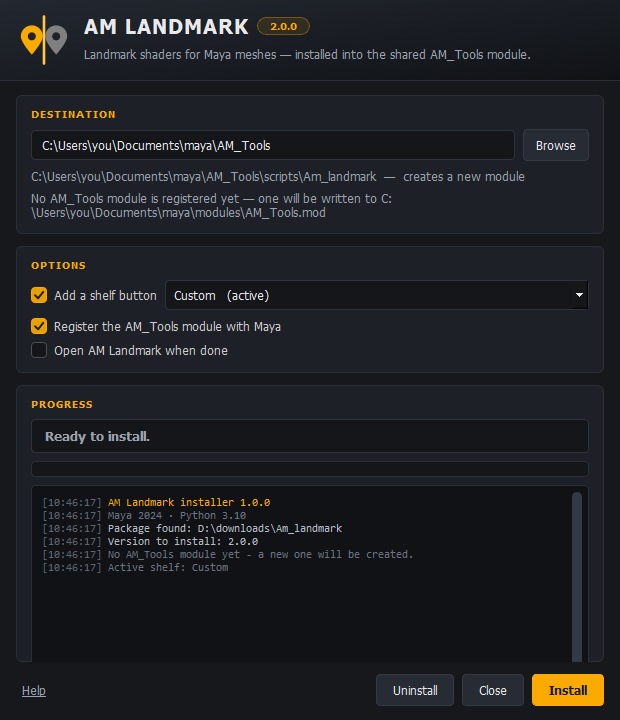Image resolution: width=620 pixels, height=720 pixels.
Task: Click the 'Ready to install.' status text
Action: 97,436
